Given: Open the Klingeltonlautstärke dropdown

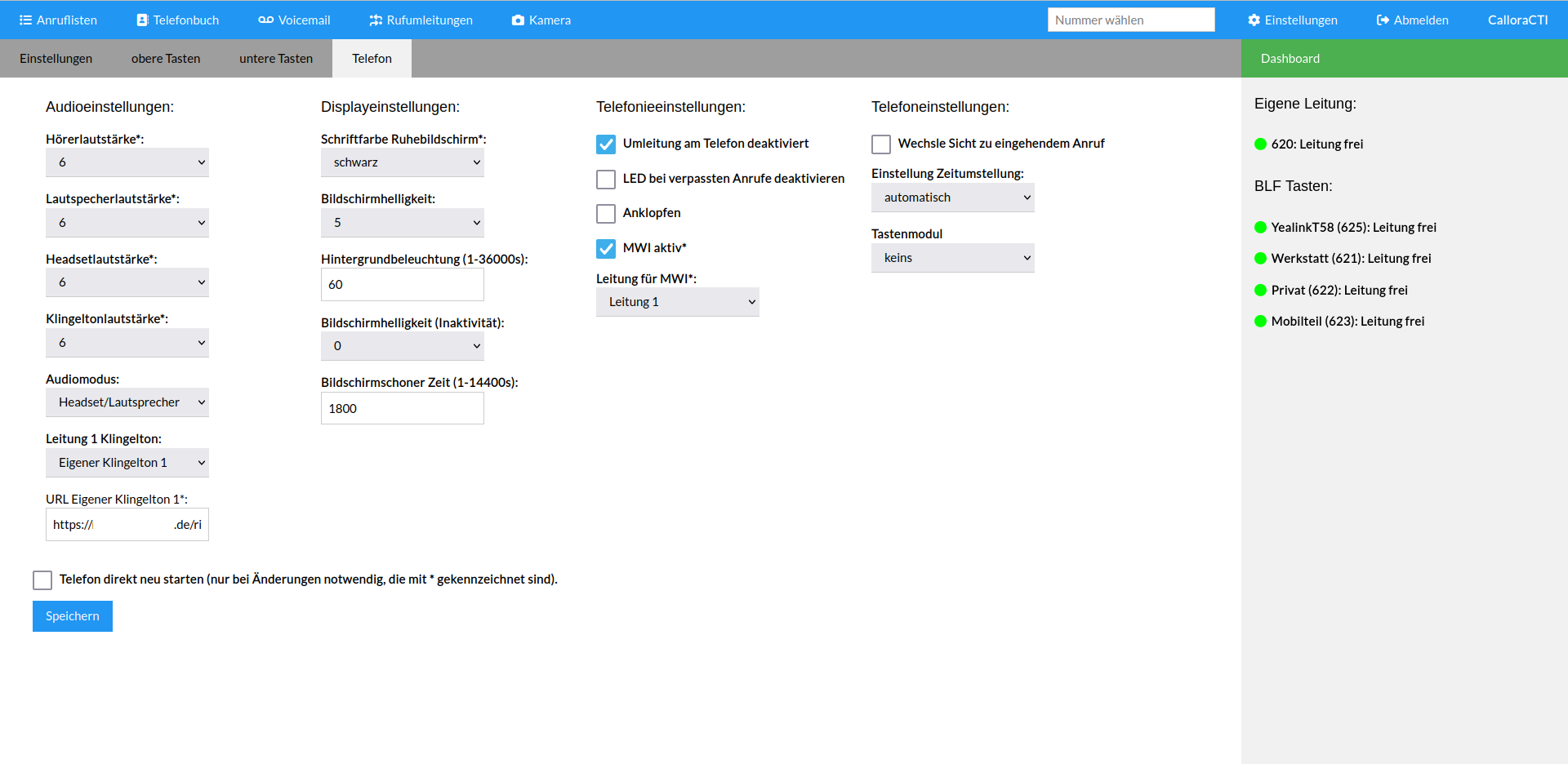Looking at the screenshot, I should pyautogui.click(x=127, y=343).
